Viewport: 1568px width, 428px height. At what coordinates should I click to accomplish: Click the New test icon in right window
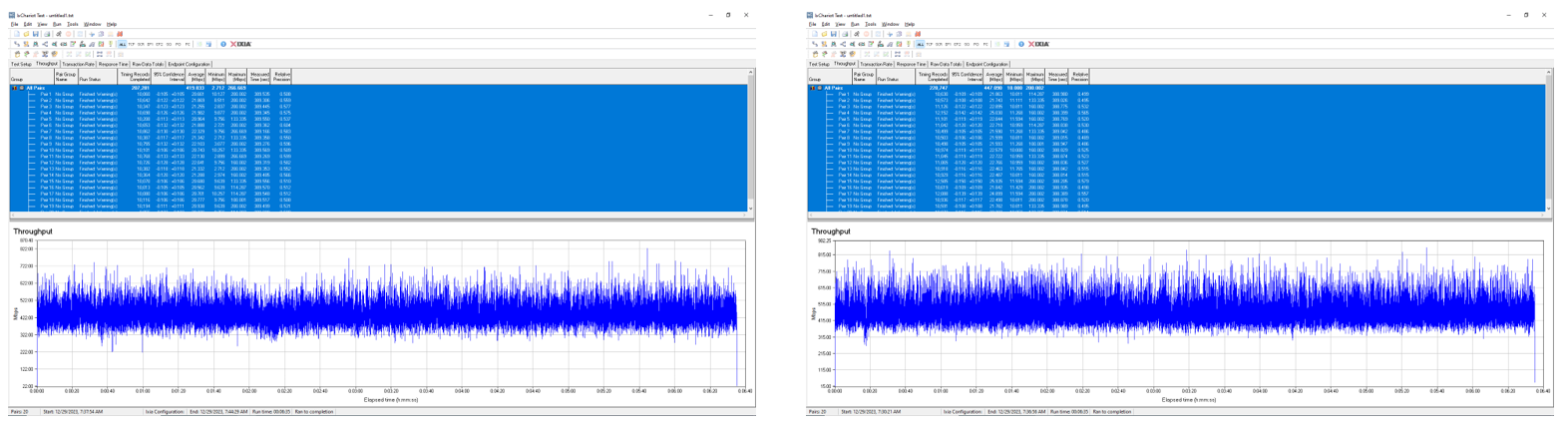coord(815,34)
